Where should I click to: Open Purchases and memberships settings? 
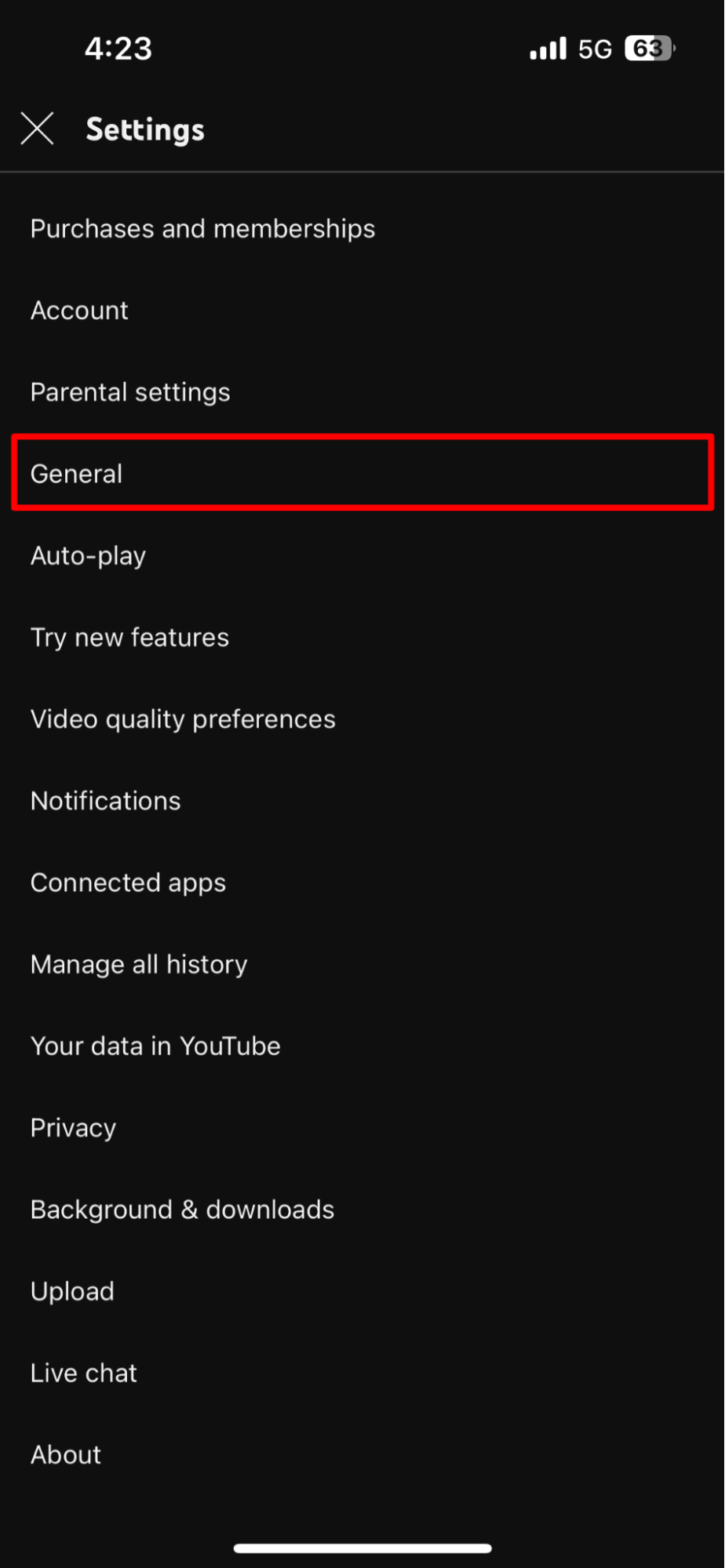[x=202, y=228]
